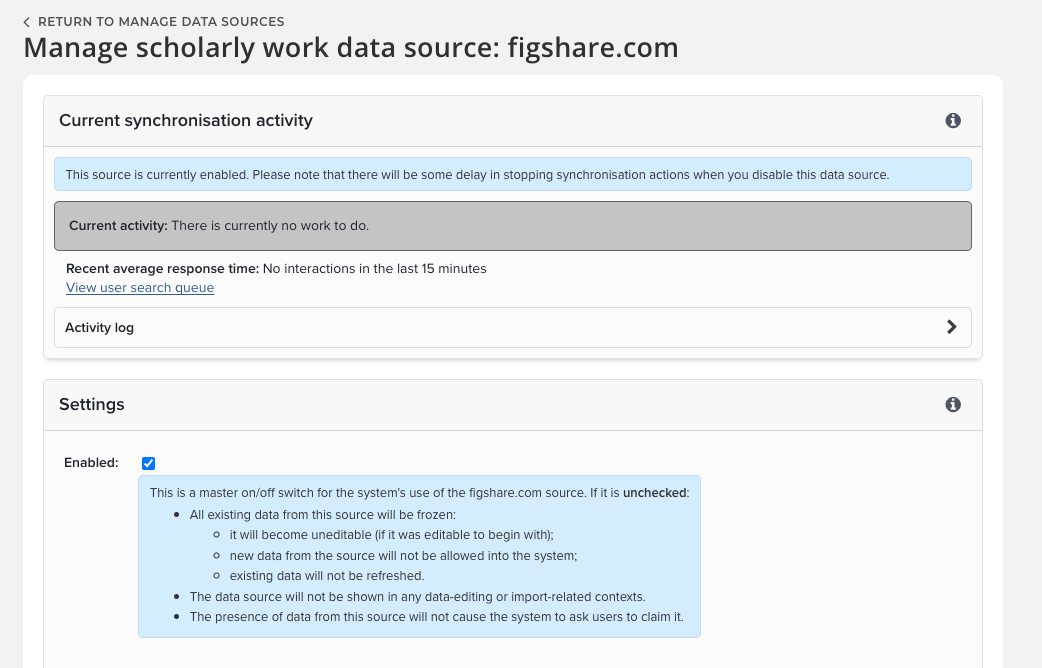Click the Settings section info icon

[x=953, y=405]
